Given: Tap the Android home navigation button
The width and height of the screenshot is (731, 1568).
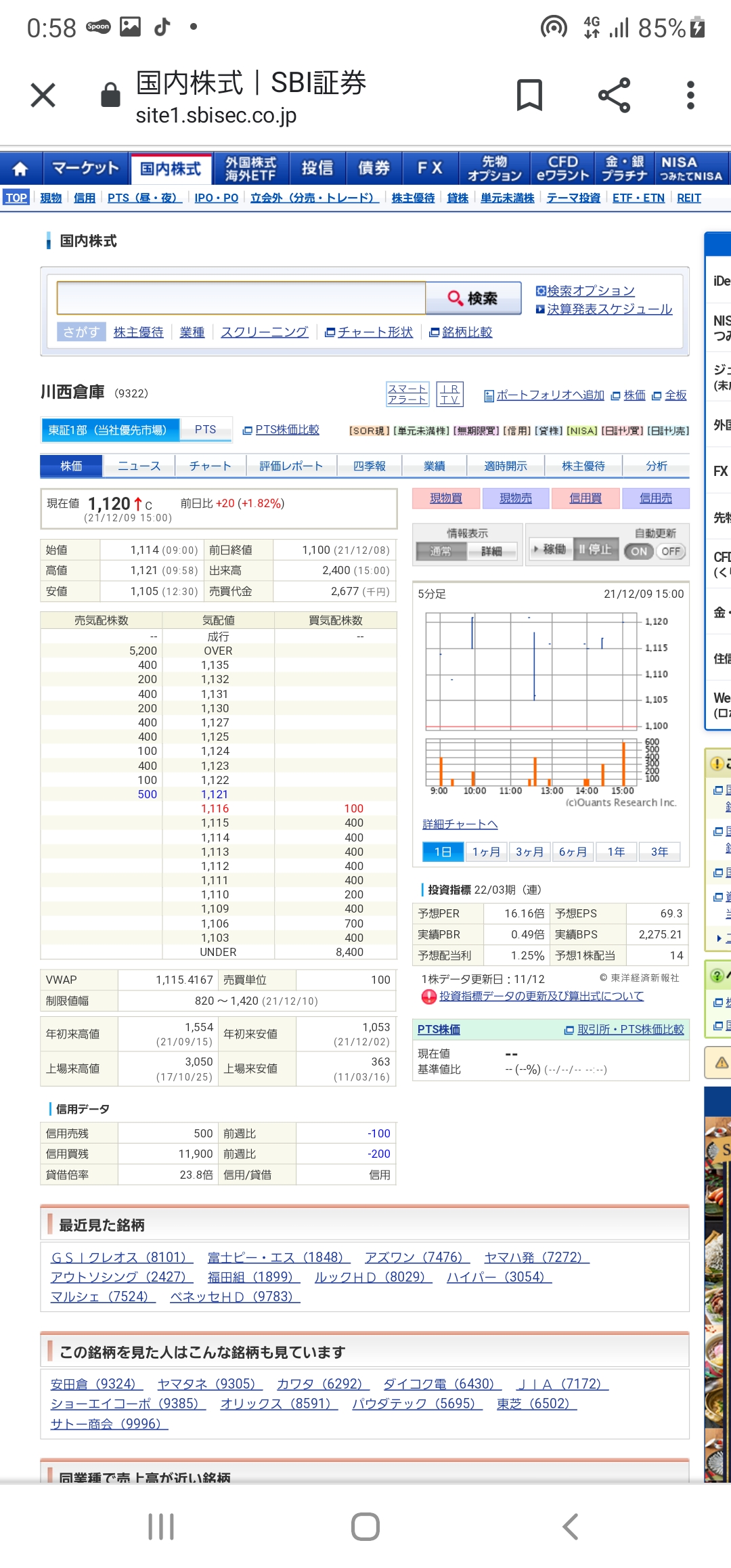Looking at the screenshot, I should (365, 1527).
